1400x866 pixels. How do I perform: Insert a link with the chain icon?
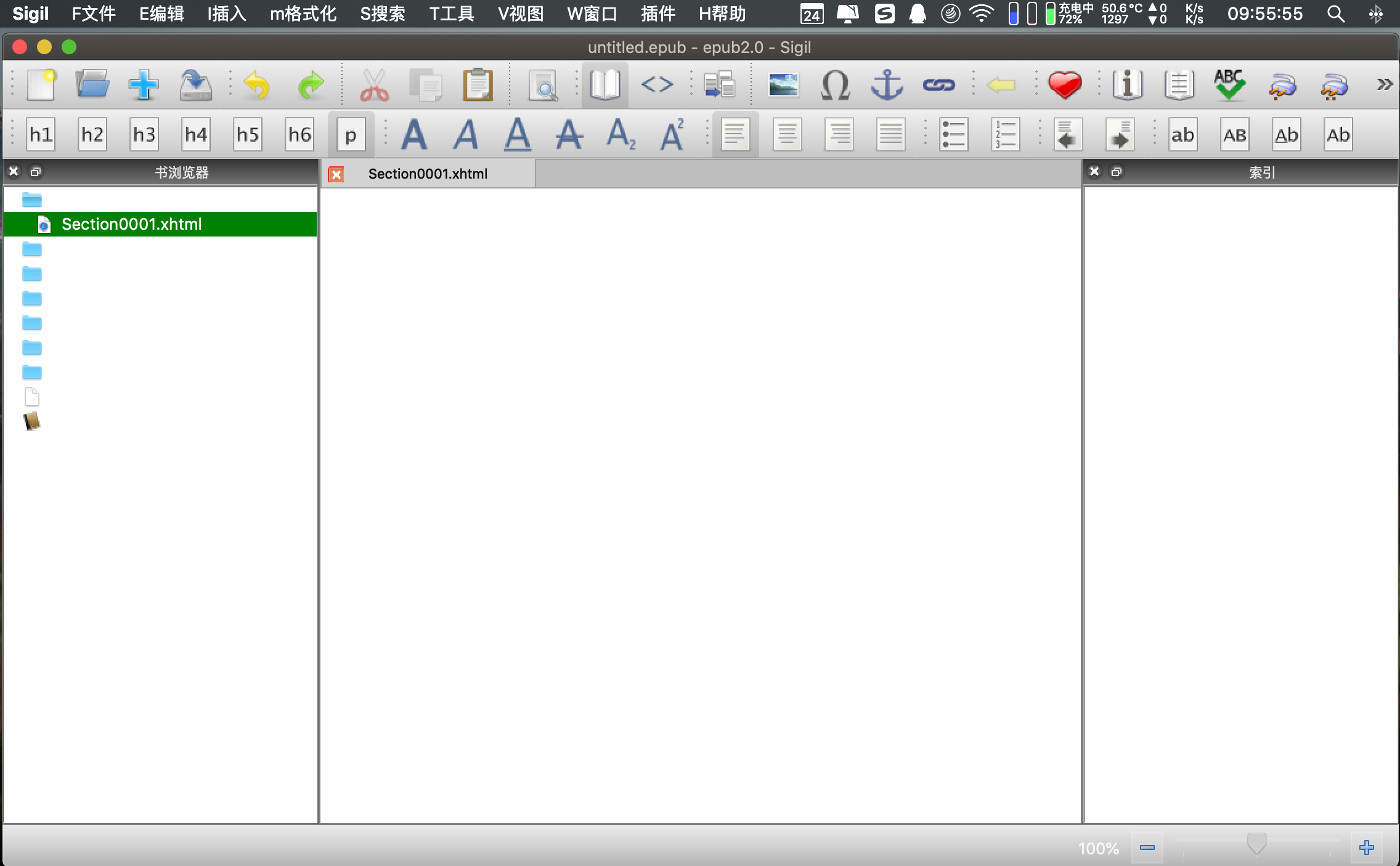pyautogui.click(x=938, y=84)
